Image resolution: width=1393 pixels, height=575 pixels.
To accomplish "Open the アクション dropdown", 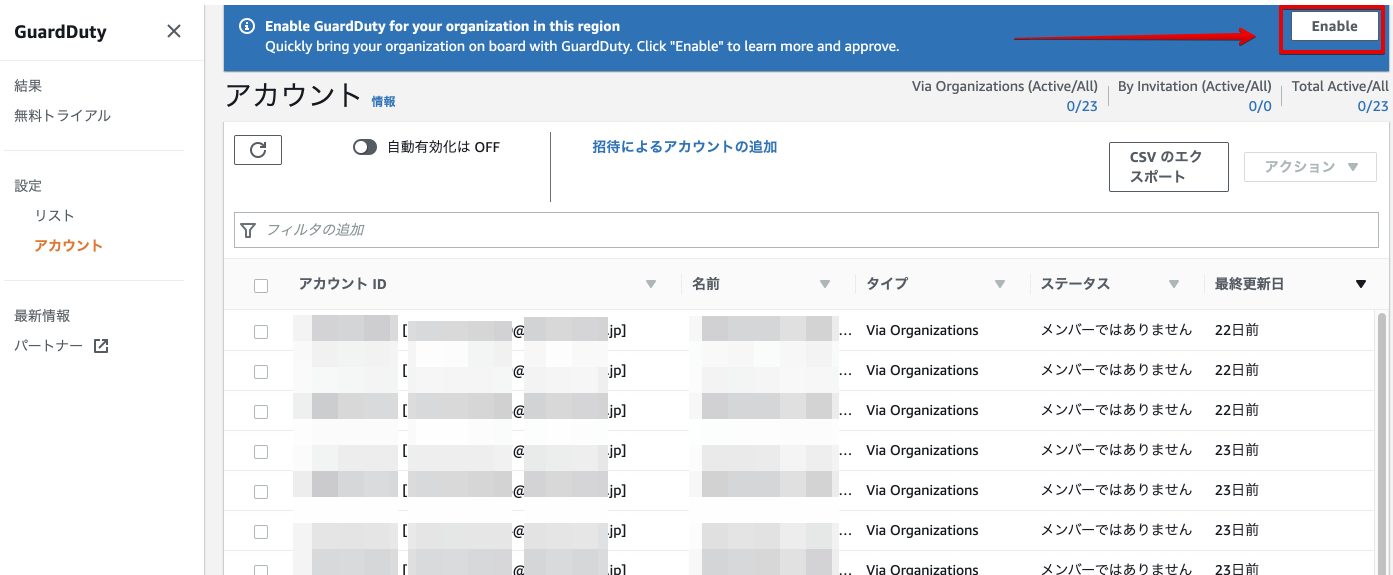I will (1310, 167).
